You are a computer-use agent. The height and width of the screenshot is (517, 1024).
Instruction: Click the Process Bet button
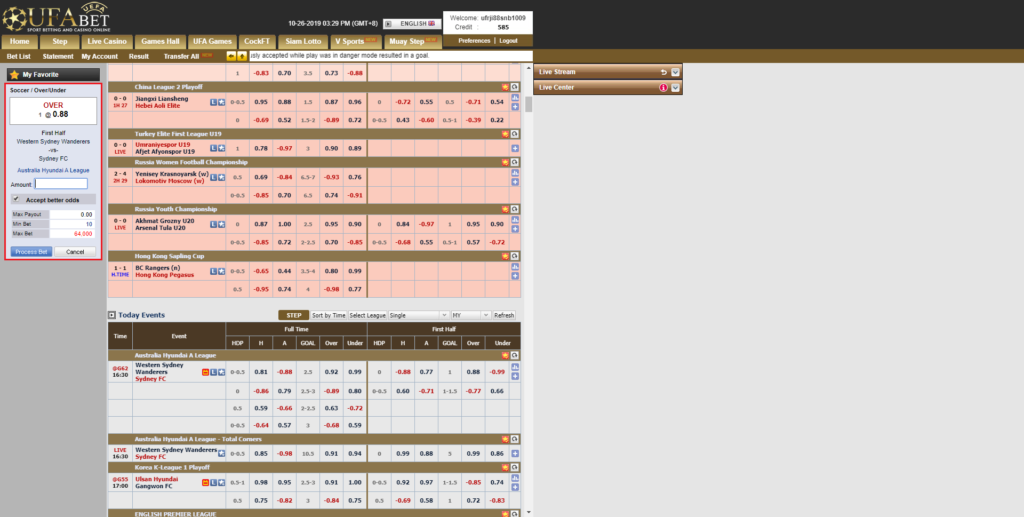point(31,252)
